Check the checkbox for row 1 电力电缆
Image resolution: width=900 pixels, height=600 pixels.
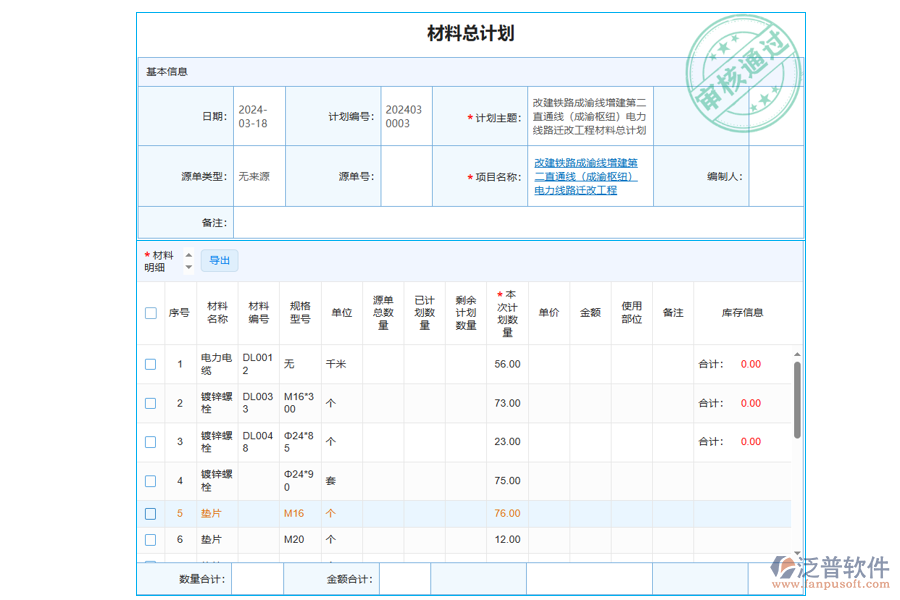point(151,364)
